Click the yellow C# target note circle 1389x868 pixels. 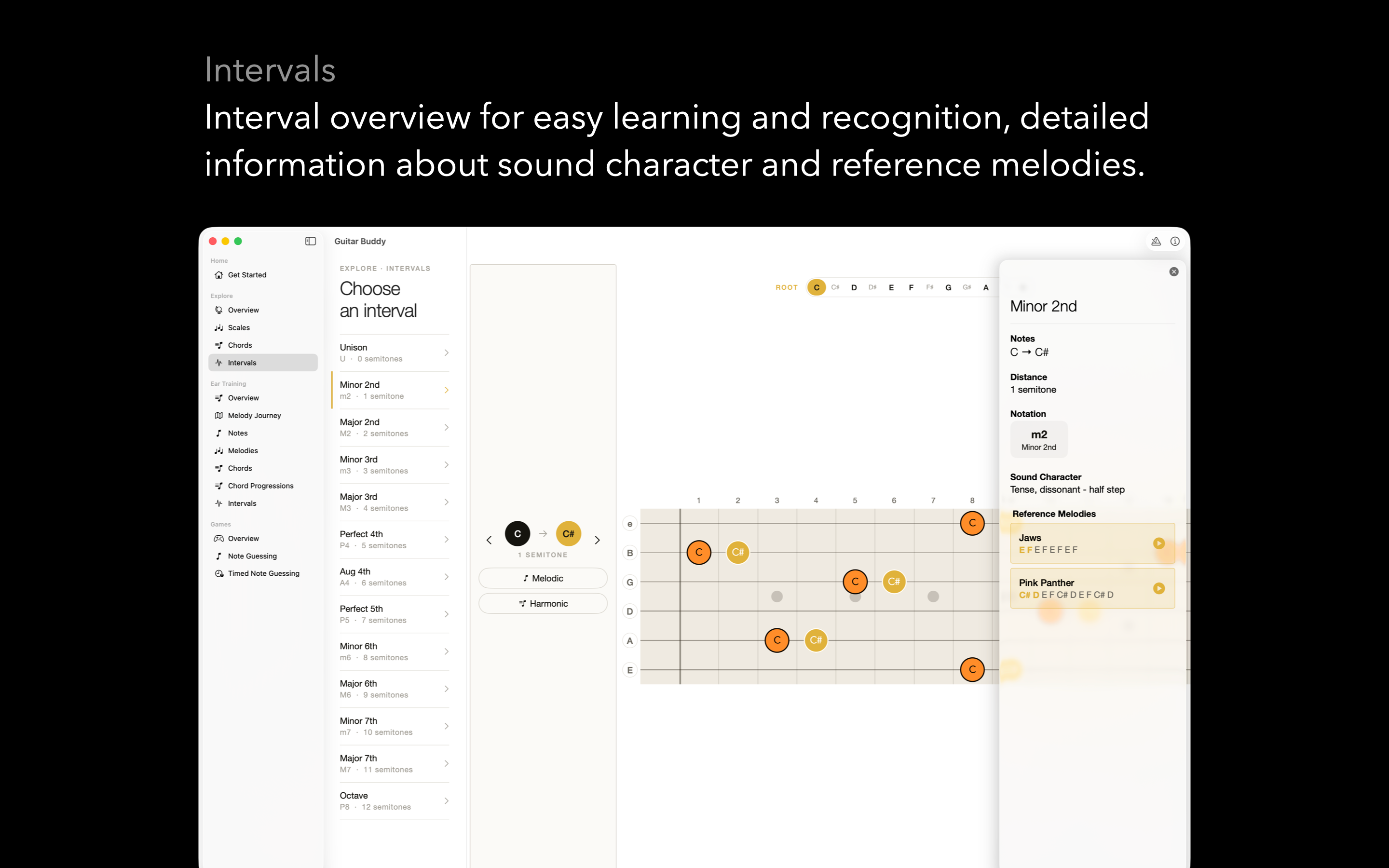(568, 534)
